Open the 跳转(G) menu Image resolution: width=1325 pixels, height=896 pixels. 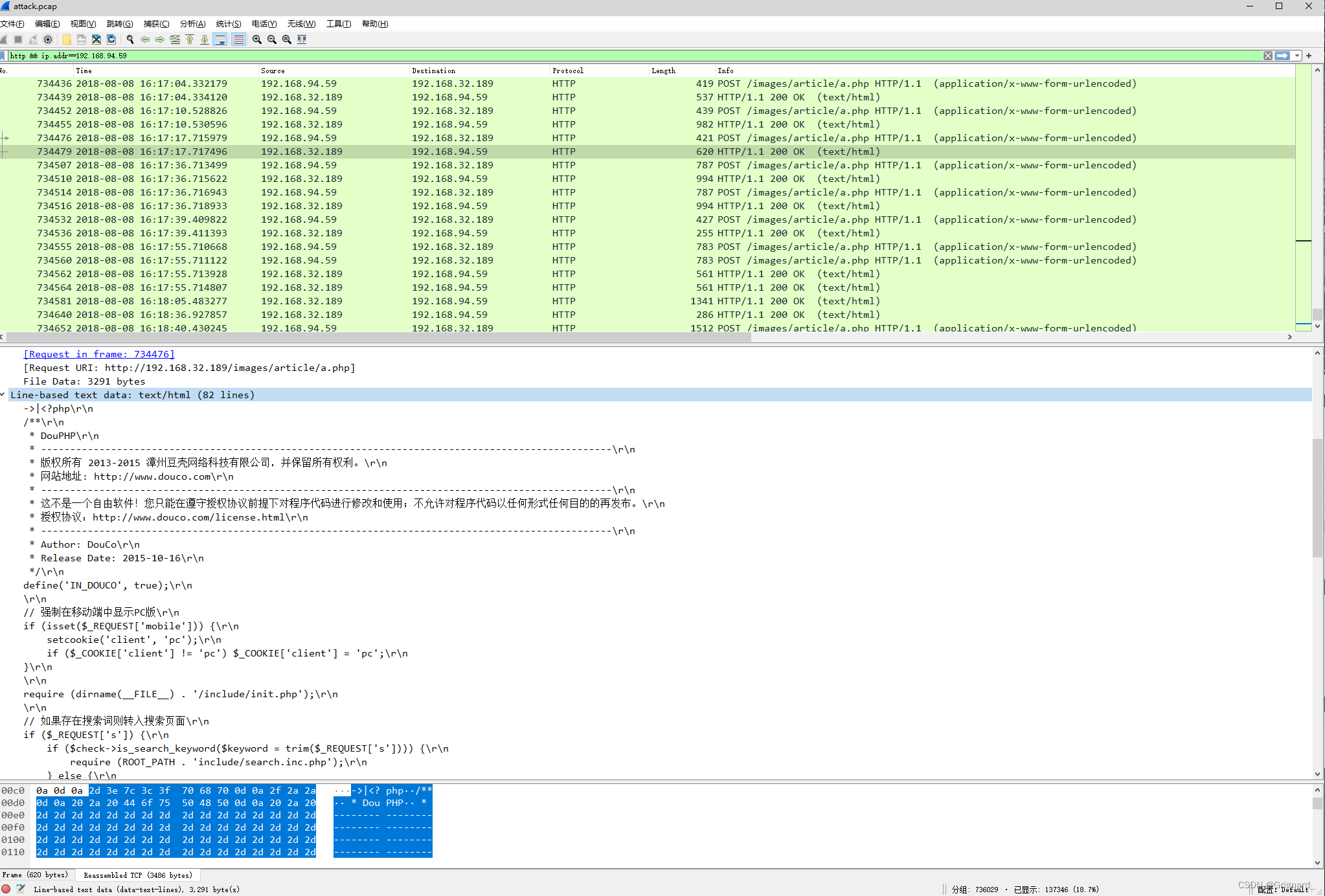coord(120,24)
